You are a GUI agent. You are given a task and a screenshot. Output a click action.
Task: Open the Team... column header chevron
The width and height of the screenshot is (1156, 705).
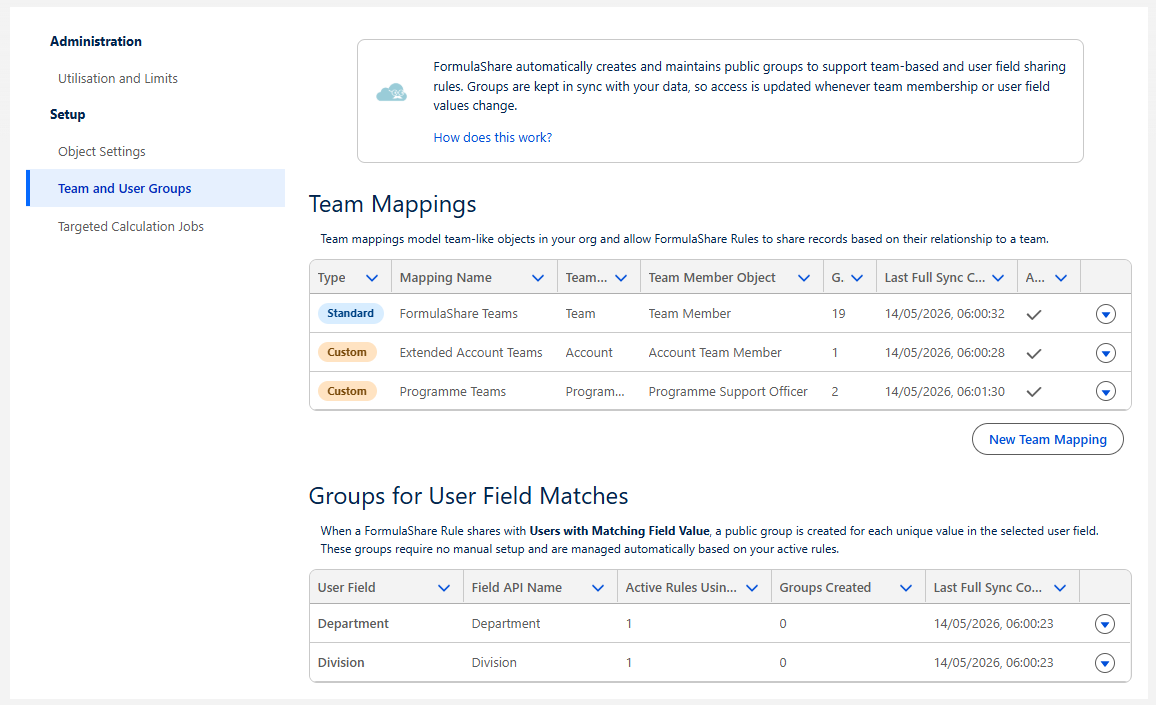pyautogui.click(x=621, y=278)
